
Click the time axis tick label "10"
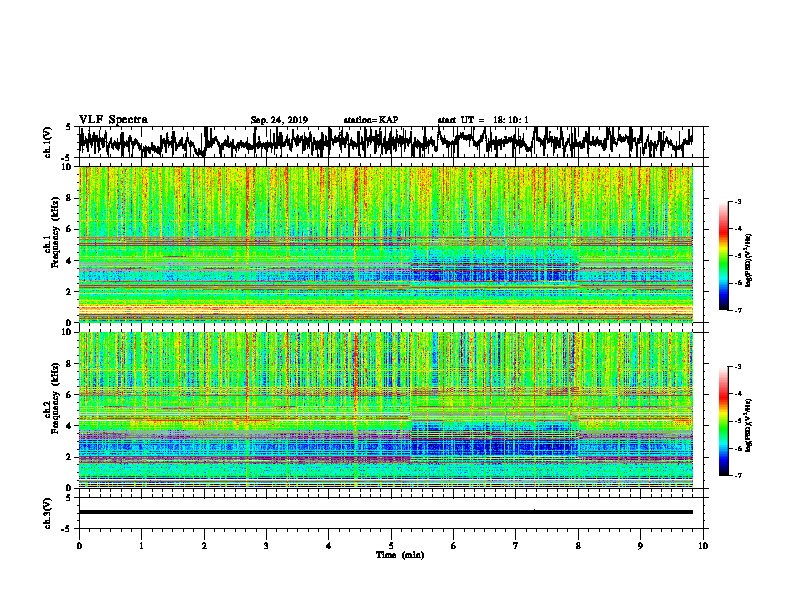click(x=703, y=546)
